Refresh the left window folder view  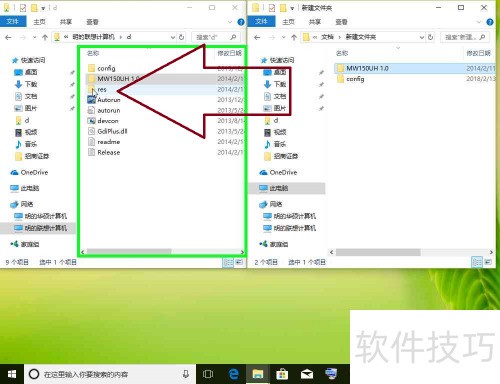tap(181, 37)
